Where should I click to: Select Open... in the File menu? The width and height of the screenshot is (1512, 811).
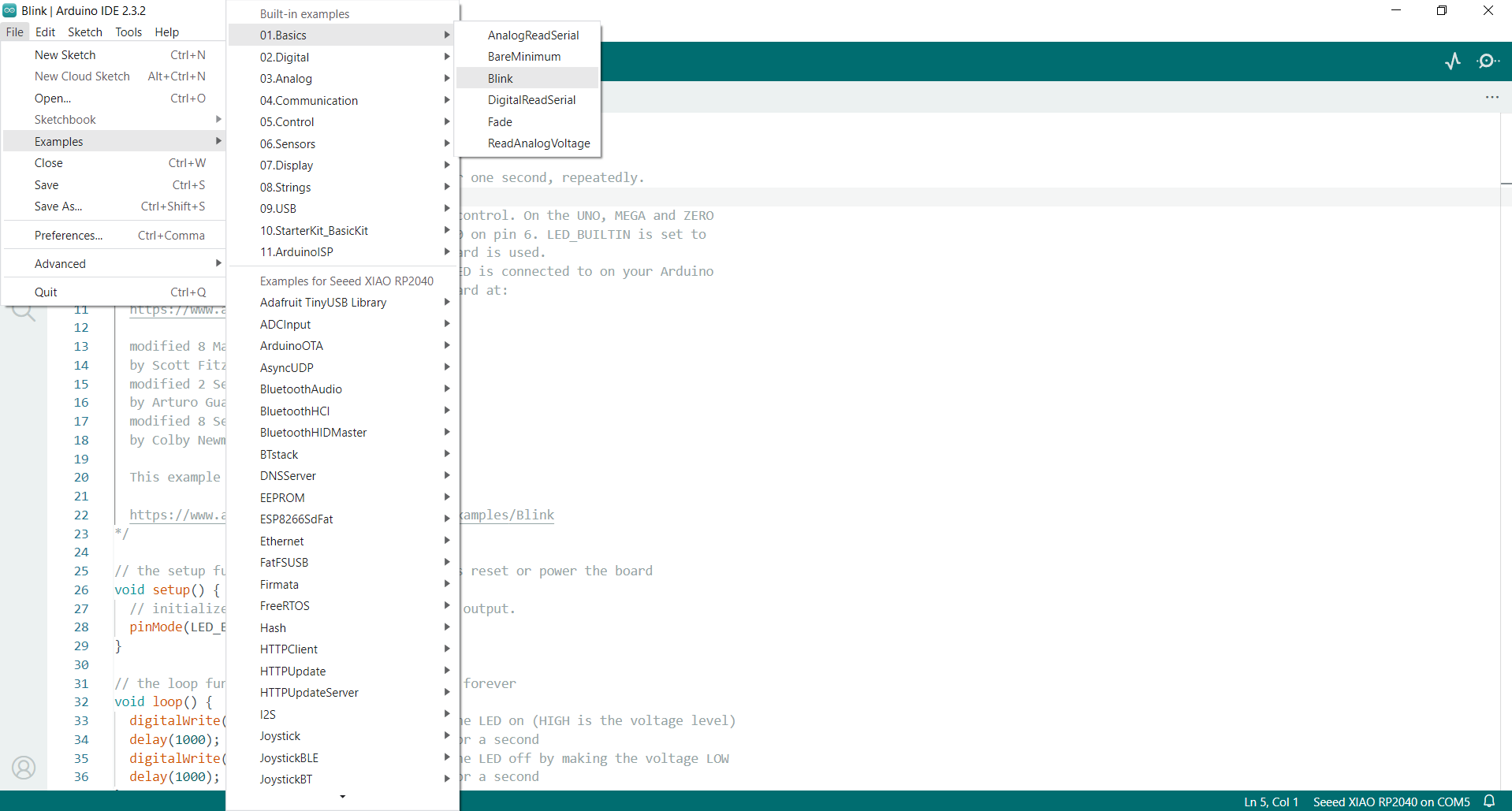(114, 99)
